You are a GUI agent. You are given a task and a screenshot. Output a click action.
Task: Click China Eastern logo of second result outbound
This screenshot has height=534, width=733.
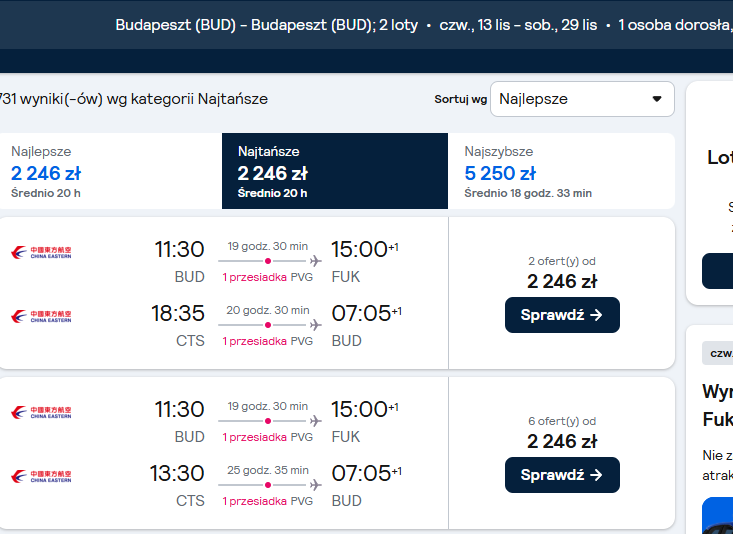pos(41,412)
